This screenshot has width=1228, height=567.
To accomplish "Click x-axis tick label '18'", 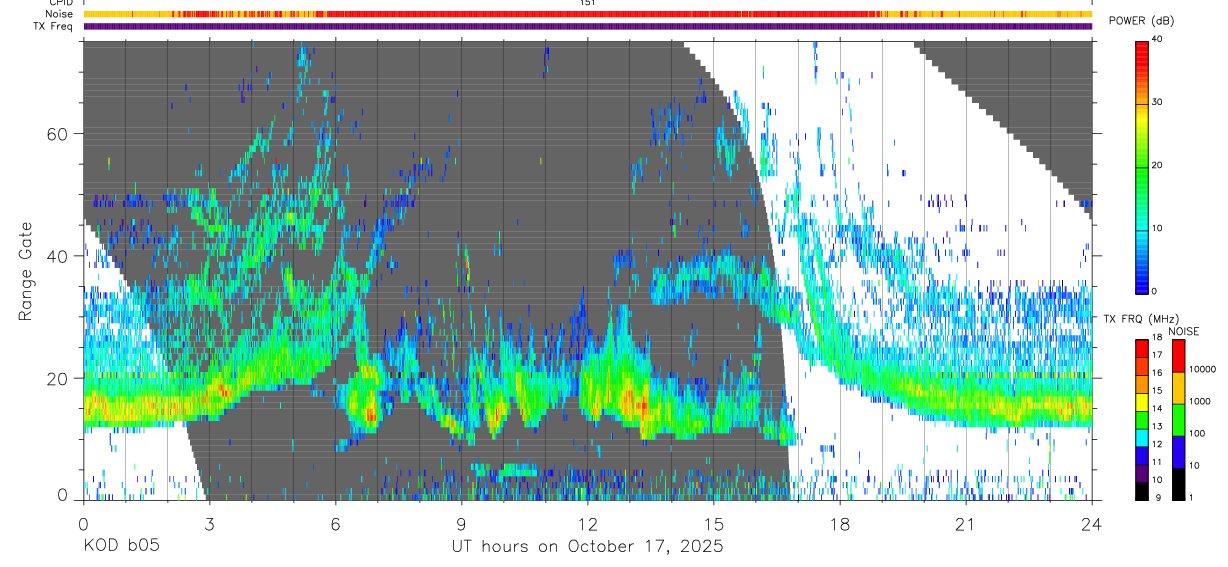I will (x=840, y=523).
